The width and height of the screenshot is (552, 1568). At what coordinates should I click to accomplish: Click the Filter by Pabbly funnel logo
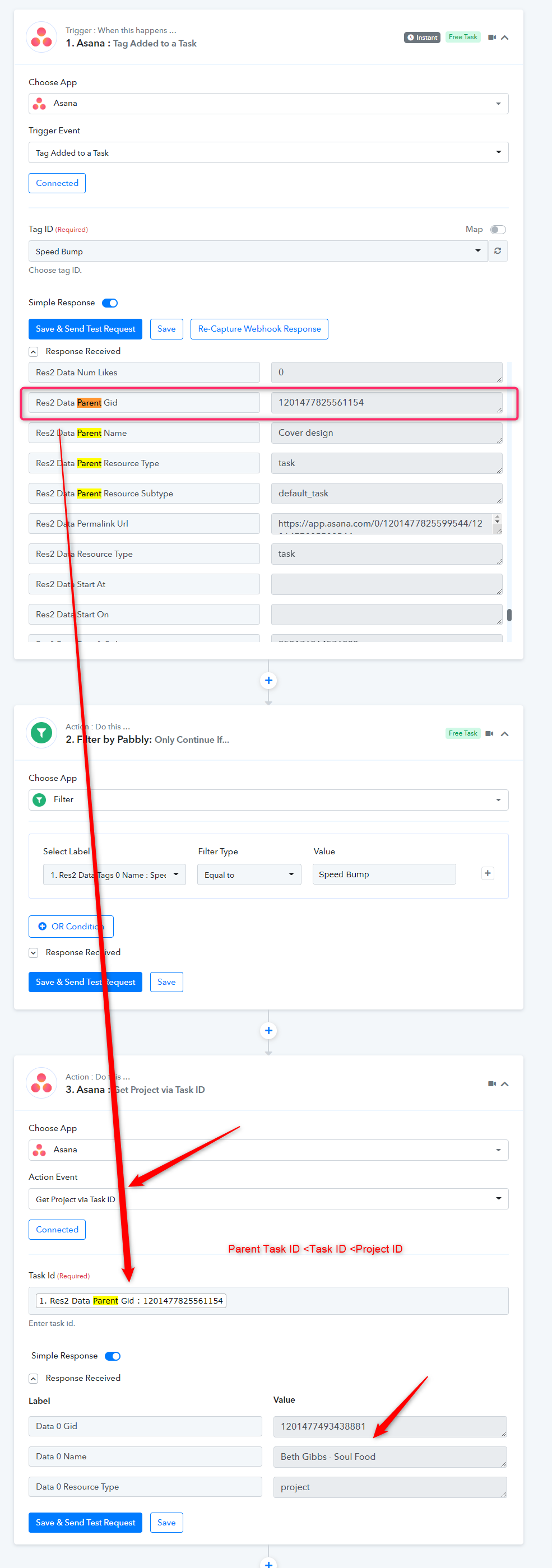click(41, 733)
